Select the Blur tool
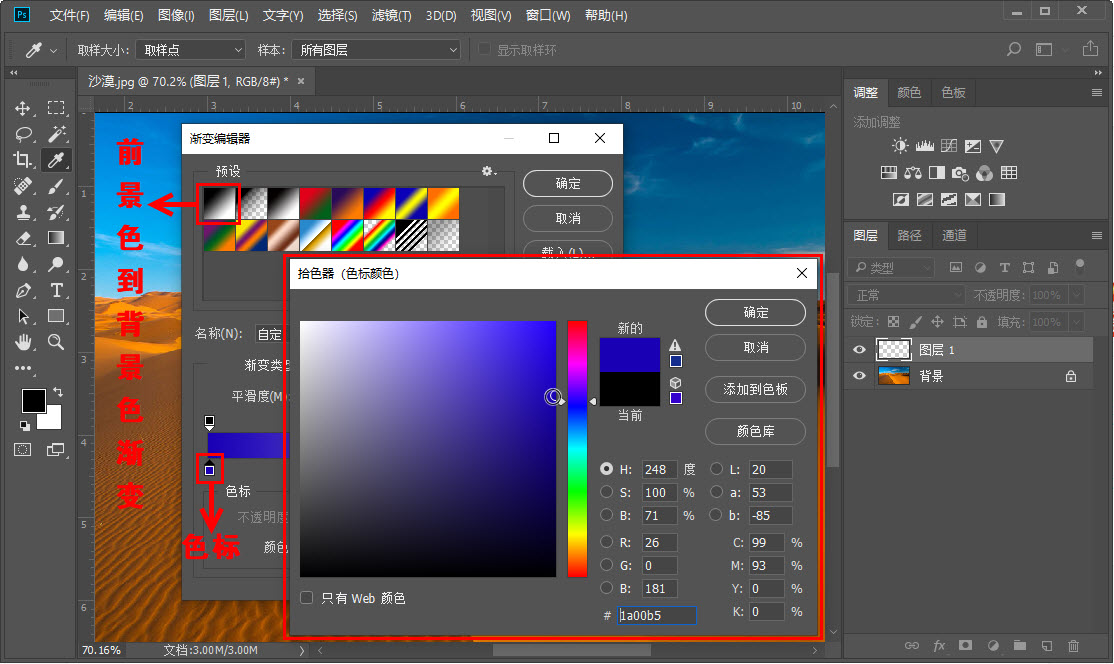 coord(23,264)
